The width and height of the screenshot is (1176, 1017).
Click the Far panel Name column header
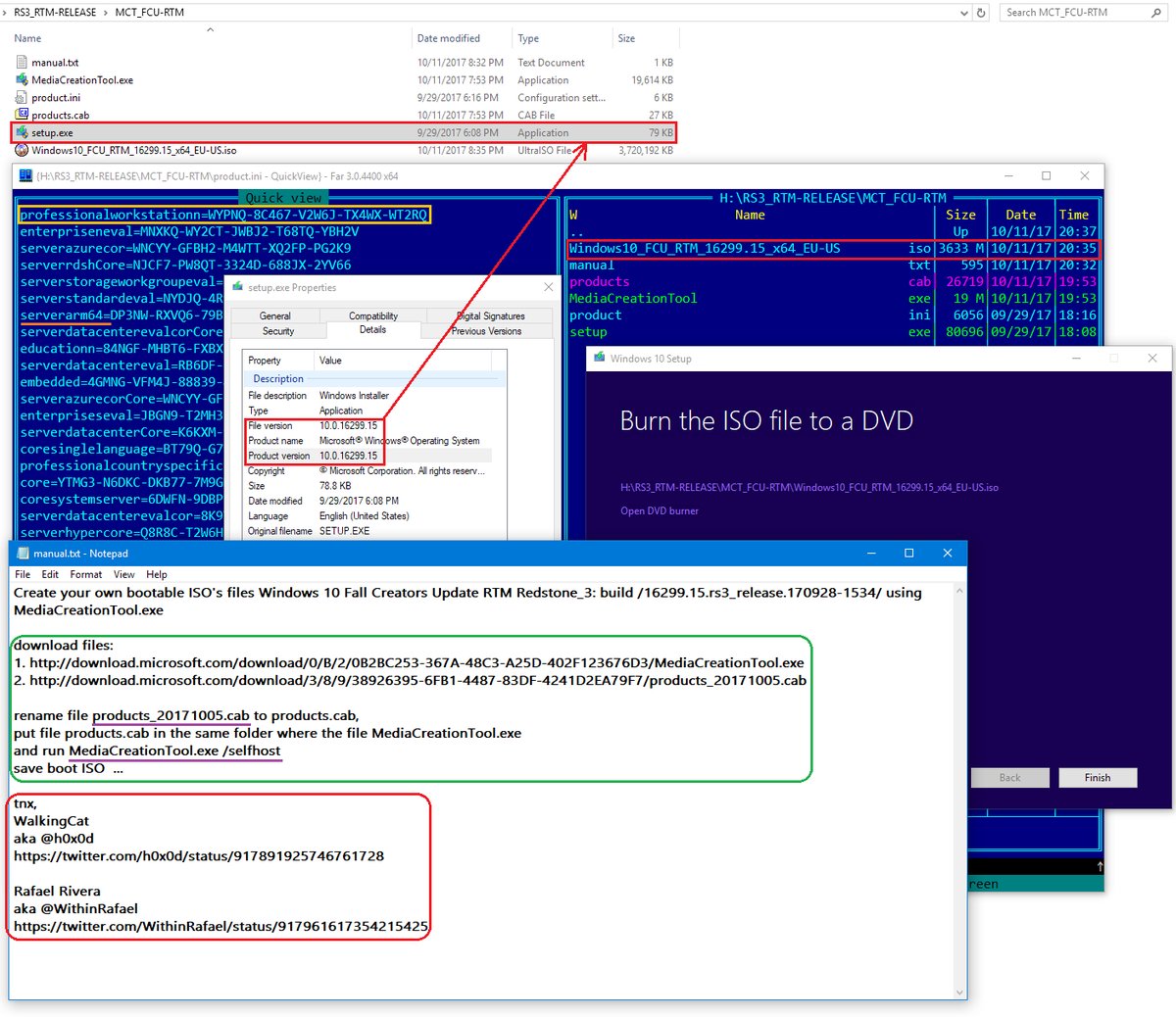pos(750,216)
